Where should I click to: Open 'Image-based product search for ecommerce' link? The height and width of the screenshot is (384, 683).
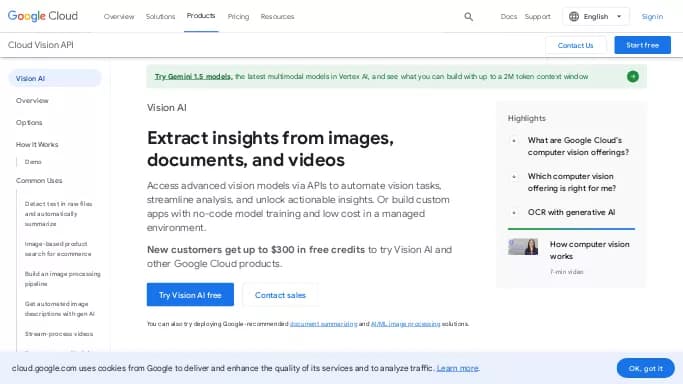[58, 249]
